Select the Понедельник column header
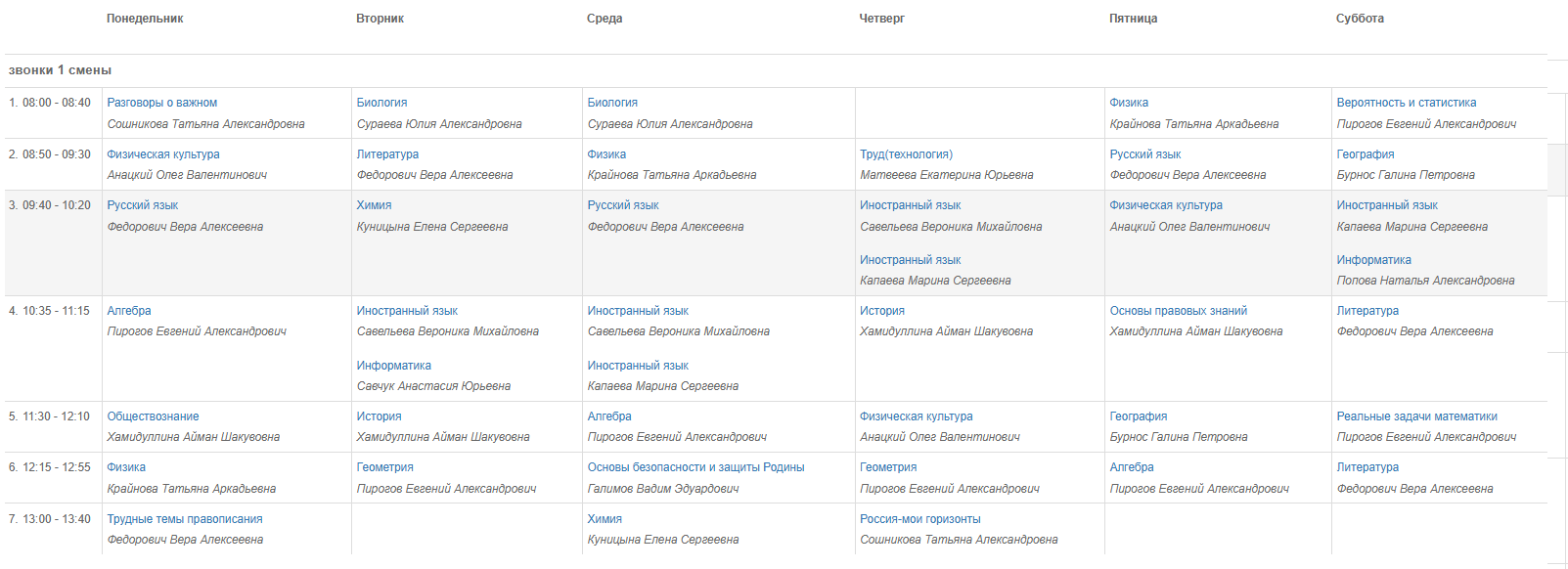Screen dimensions: 1568x569 point(145,19)
